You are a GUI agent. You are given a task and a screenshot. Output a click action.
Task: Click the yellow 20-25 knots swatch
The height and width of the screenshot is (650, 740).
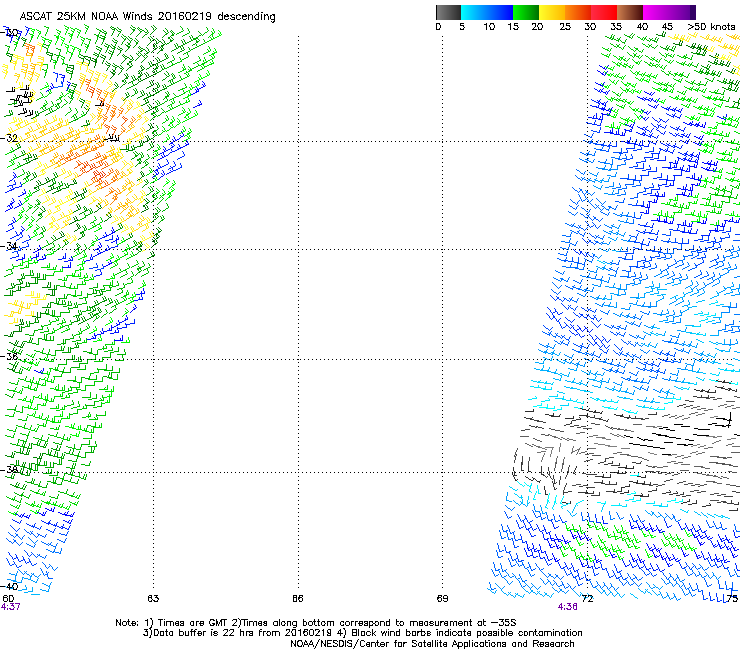[552, 12]
